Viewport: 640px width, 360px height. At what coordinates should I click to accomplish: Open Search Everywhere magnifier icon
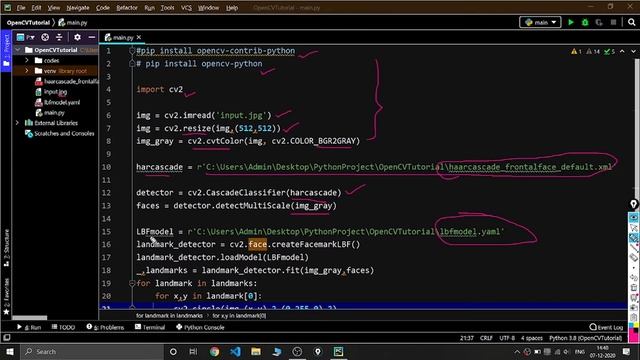coord(631,22)
